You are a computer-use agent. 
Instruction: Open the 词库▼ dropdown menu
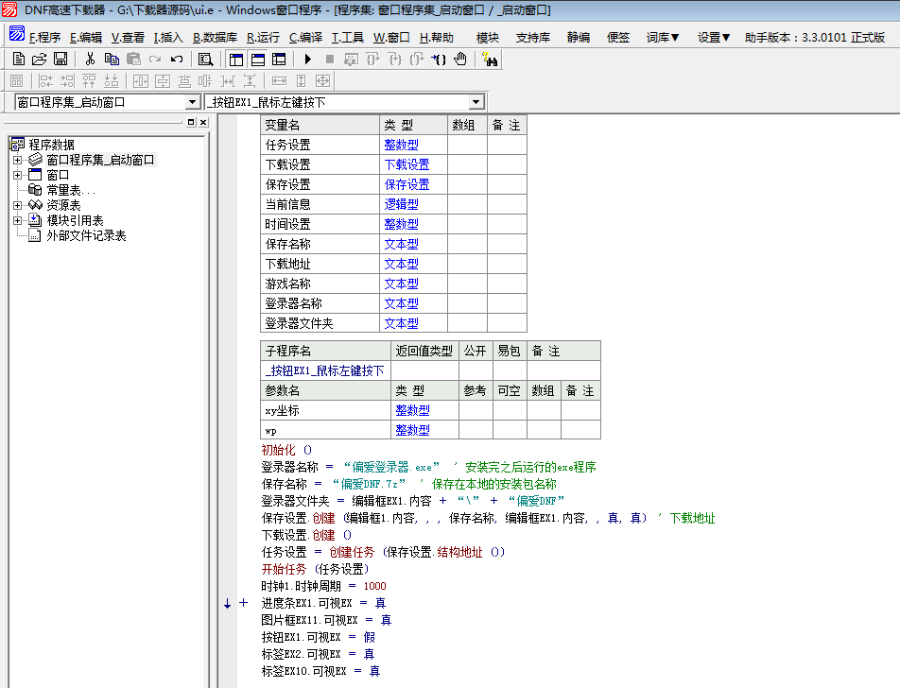pos(662,37)
